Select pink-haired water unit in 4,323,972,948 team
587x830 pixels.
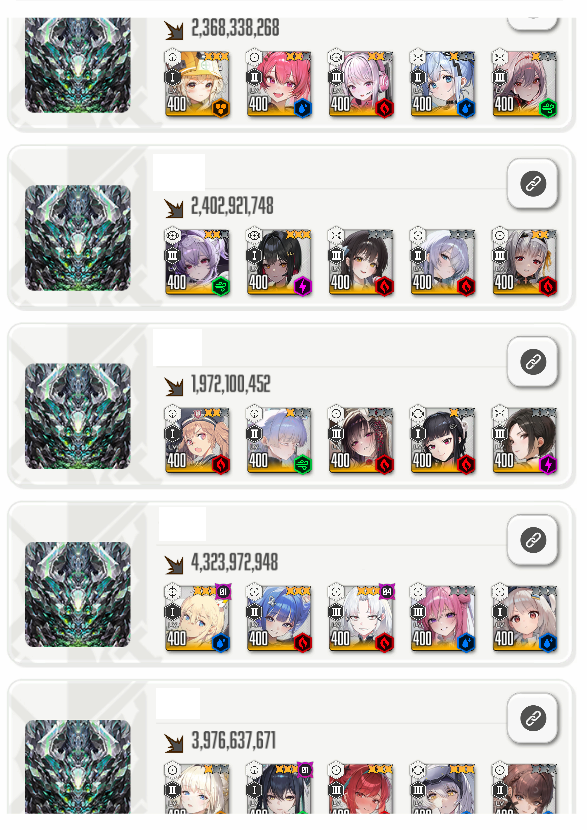[x=442, y=618]
